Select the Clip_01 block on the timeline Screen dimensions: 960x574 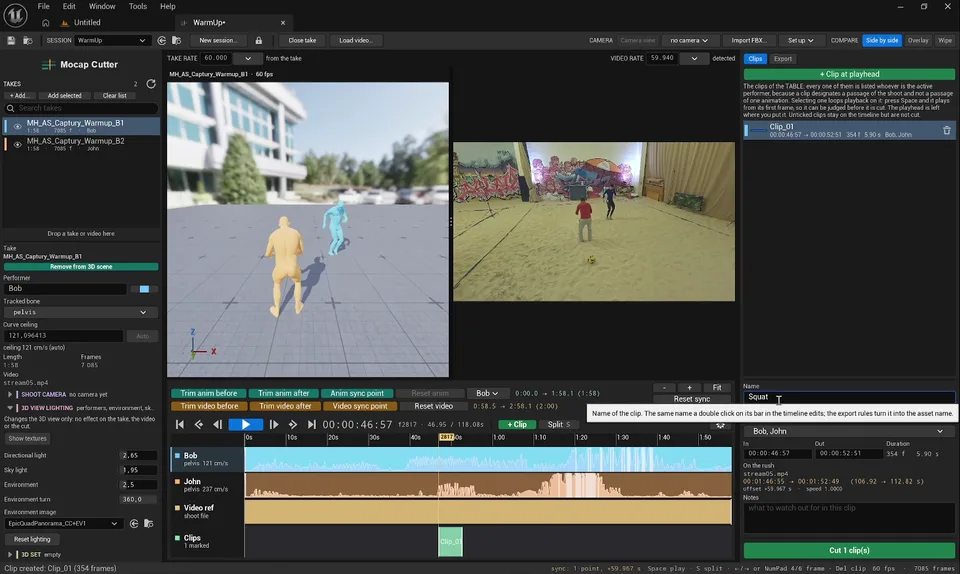[x=451, y=542]
